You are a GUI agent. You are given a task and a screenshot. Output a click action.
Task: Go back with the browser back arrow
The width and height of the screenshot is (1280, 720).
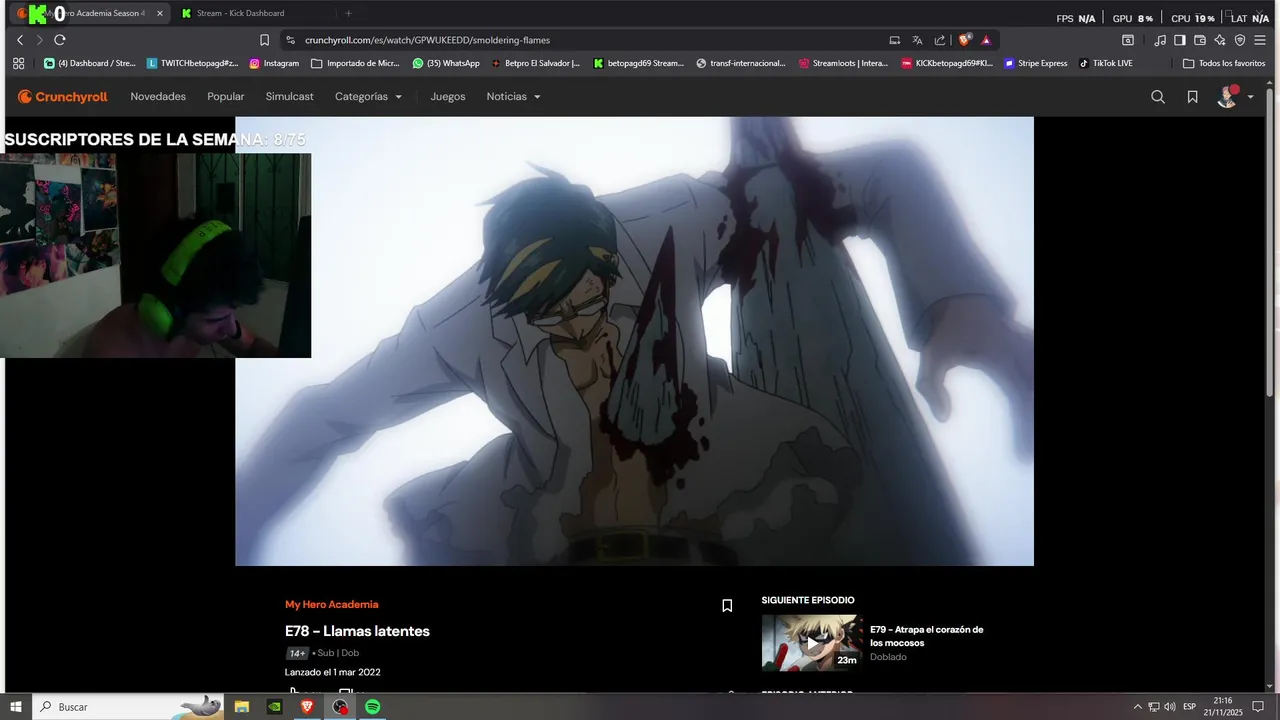[20, 40]
